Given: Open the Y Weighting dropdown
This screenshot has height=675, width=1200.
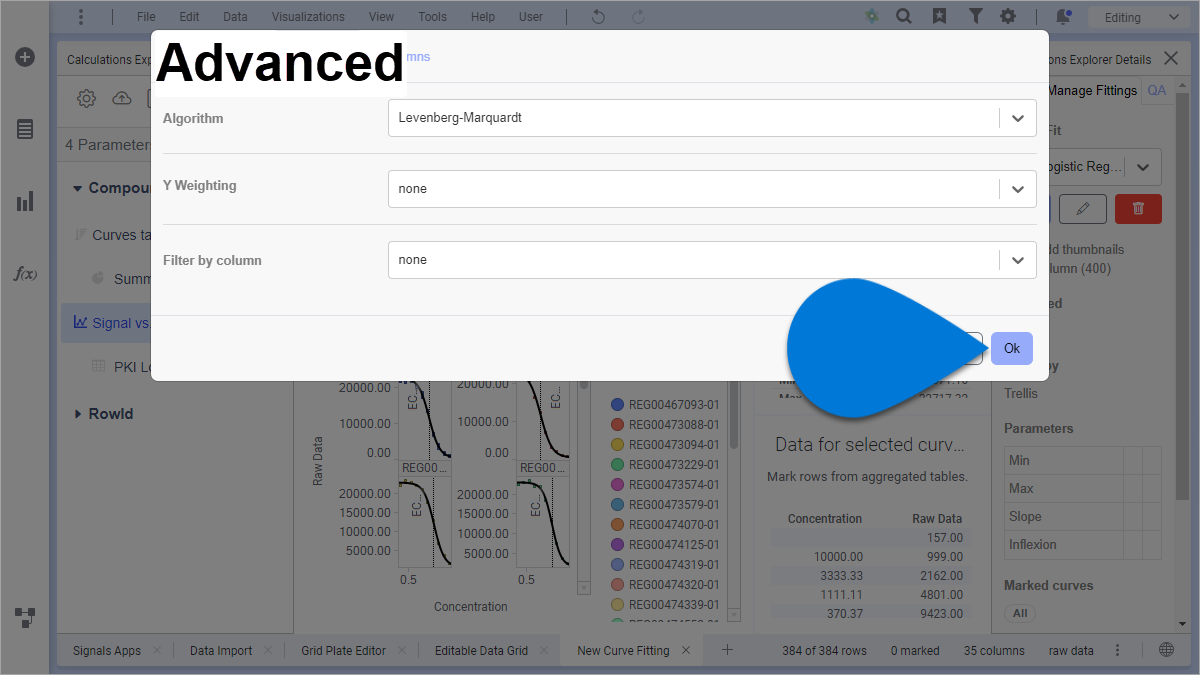Looking at the screenshot, I should pos(711,189).
